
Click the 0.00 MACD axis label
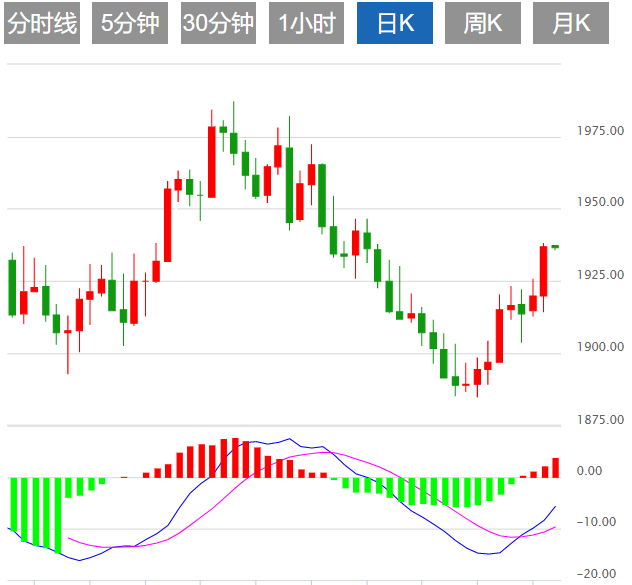pyautogui.click(x=589, y=470)
